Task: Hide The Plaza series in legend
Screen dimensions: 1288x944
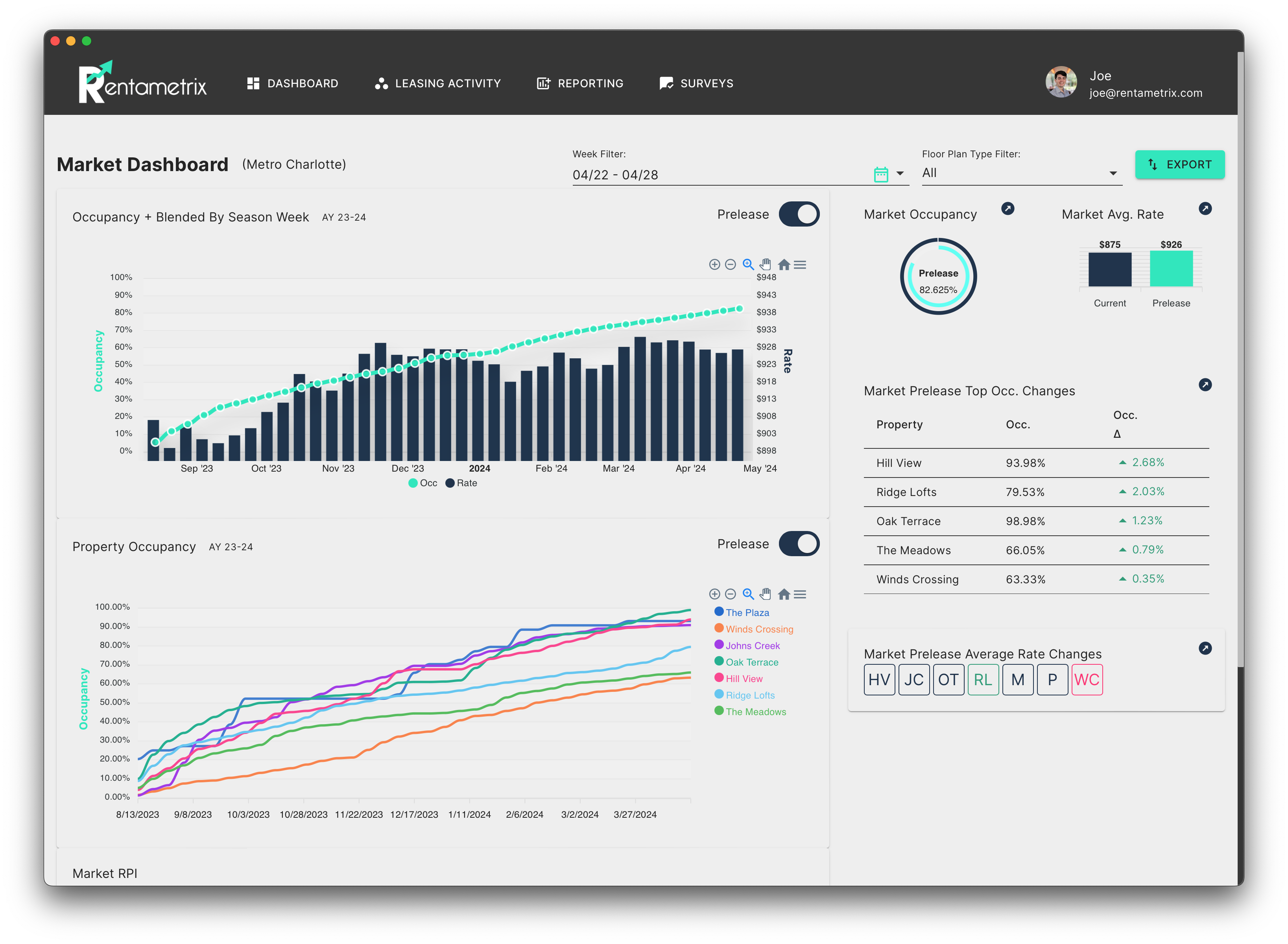Action: click(x=747, y=612)
